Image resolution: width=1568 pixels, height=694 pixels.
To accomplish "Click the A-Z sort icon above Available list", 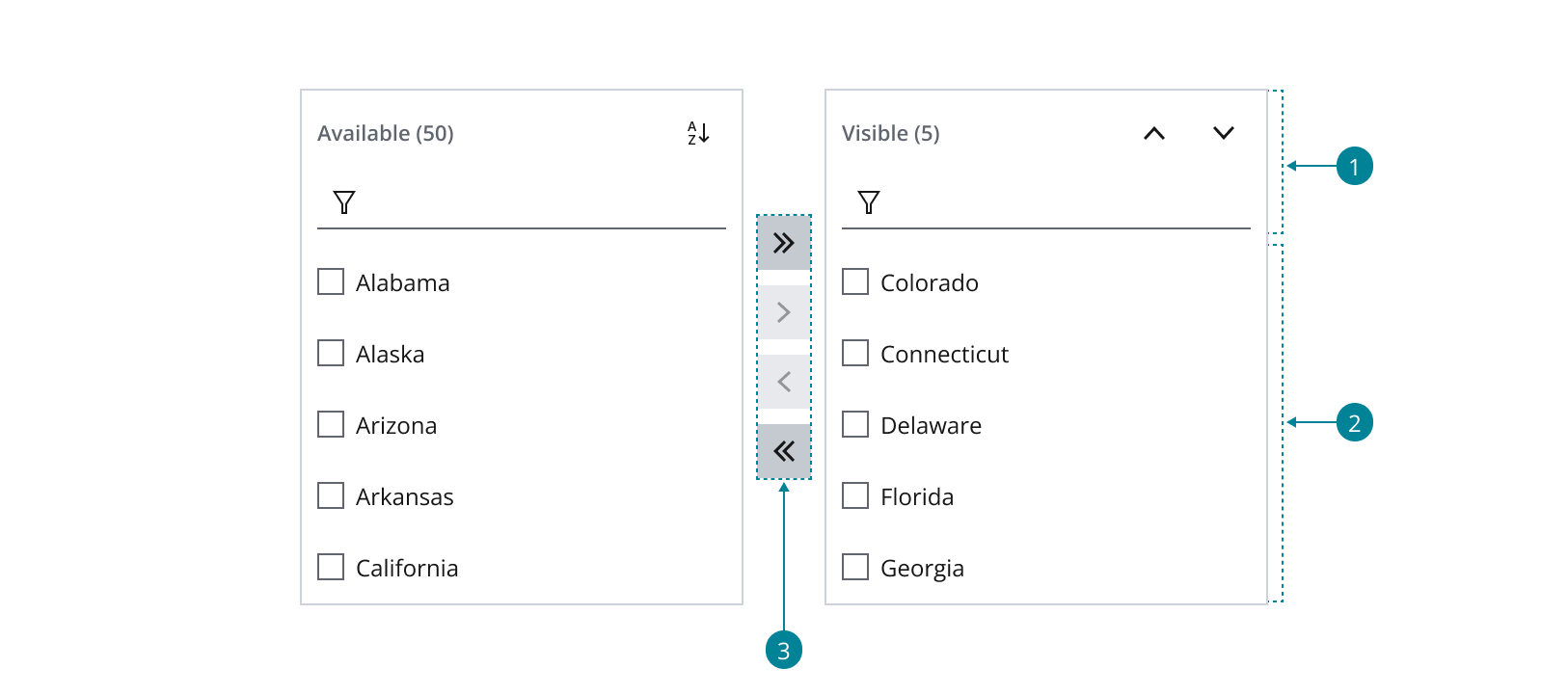I will (x=698, y=133).
